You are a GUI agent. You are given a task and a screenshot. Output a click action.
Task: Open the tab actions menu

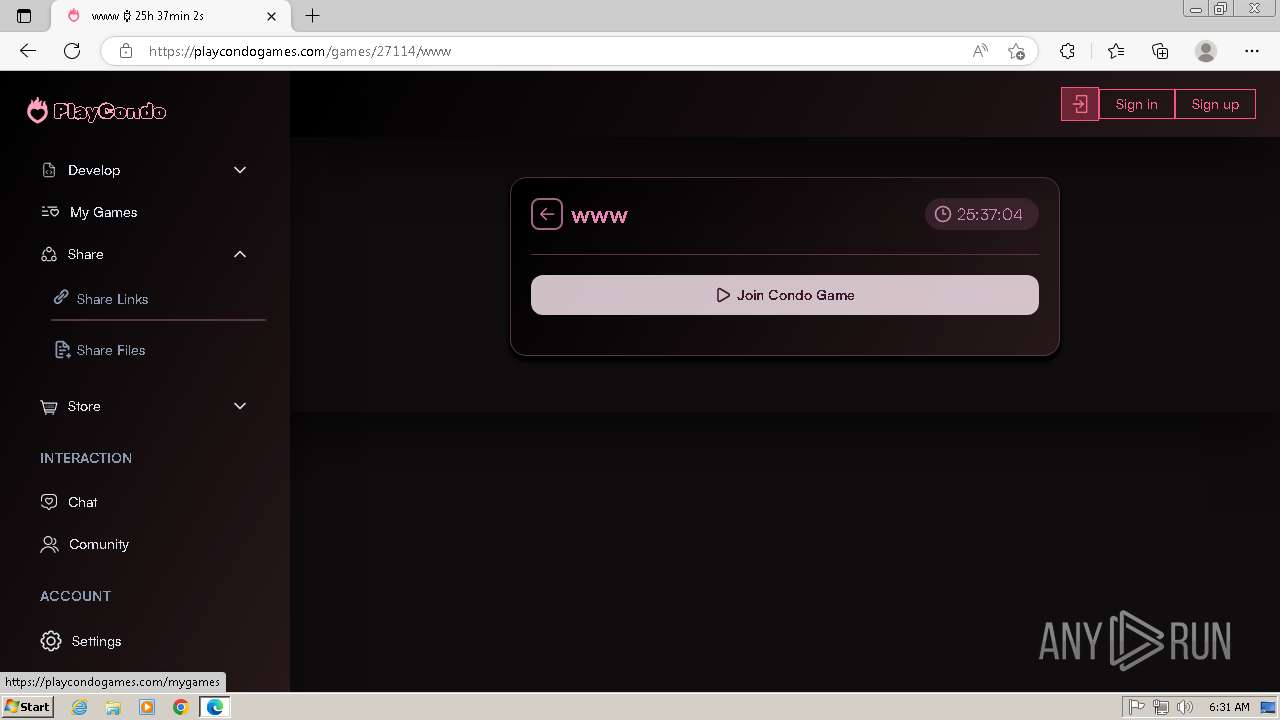[x=24, y=16]
